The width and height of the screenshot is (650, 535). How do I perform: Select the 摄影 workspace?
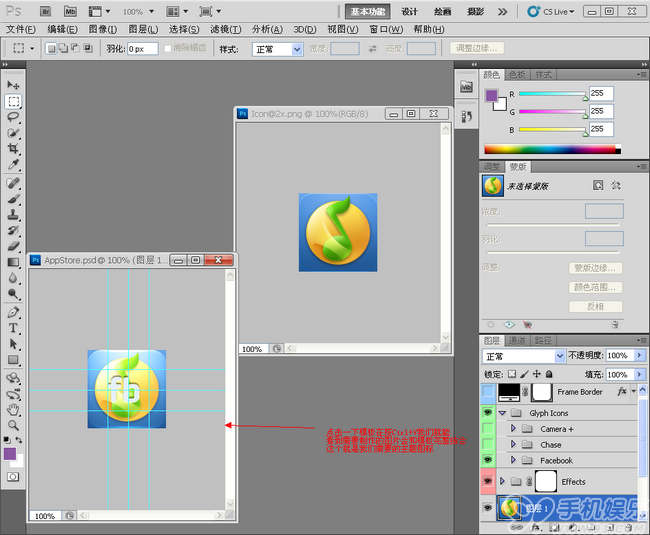pyautogui.click(x=475, y=12)
